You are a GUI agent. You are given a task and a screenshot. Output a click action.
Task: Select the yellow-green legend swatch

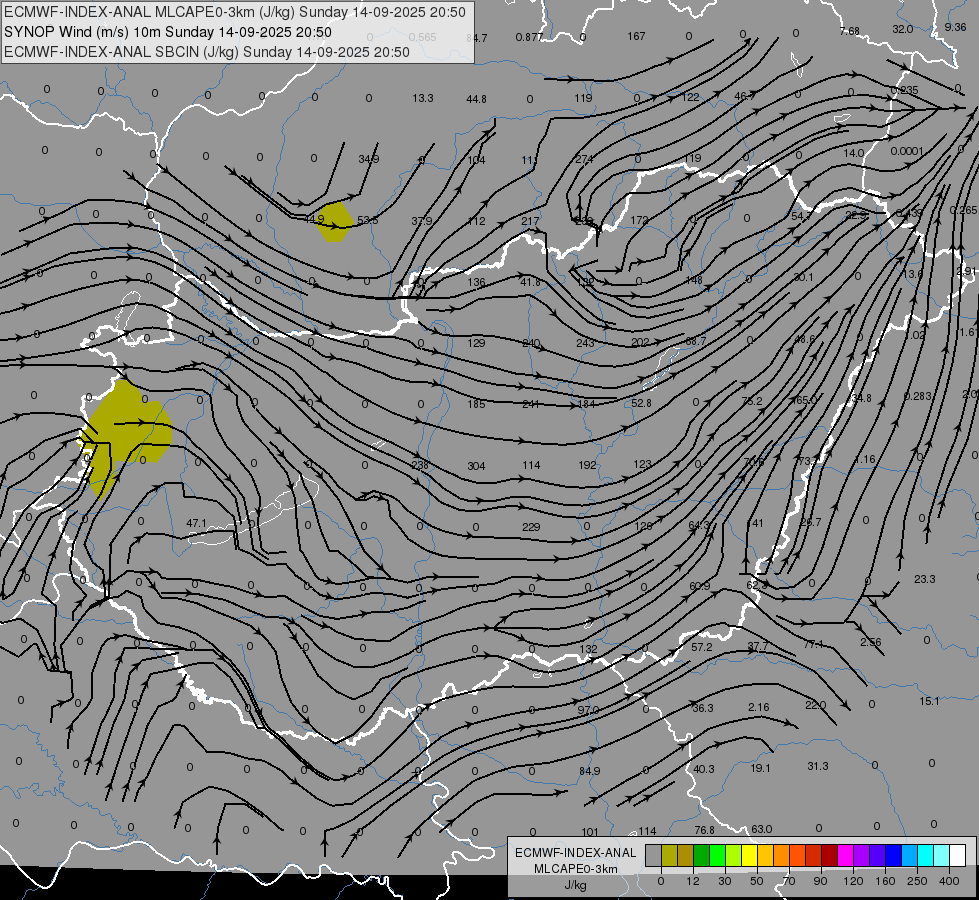[x=734, y=855]
